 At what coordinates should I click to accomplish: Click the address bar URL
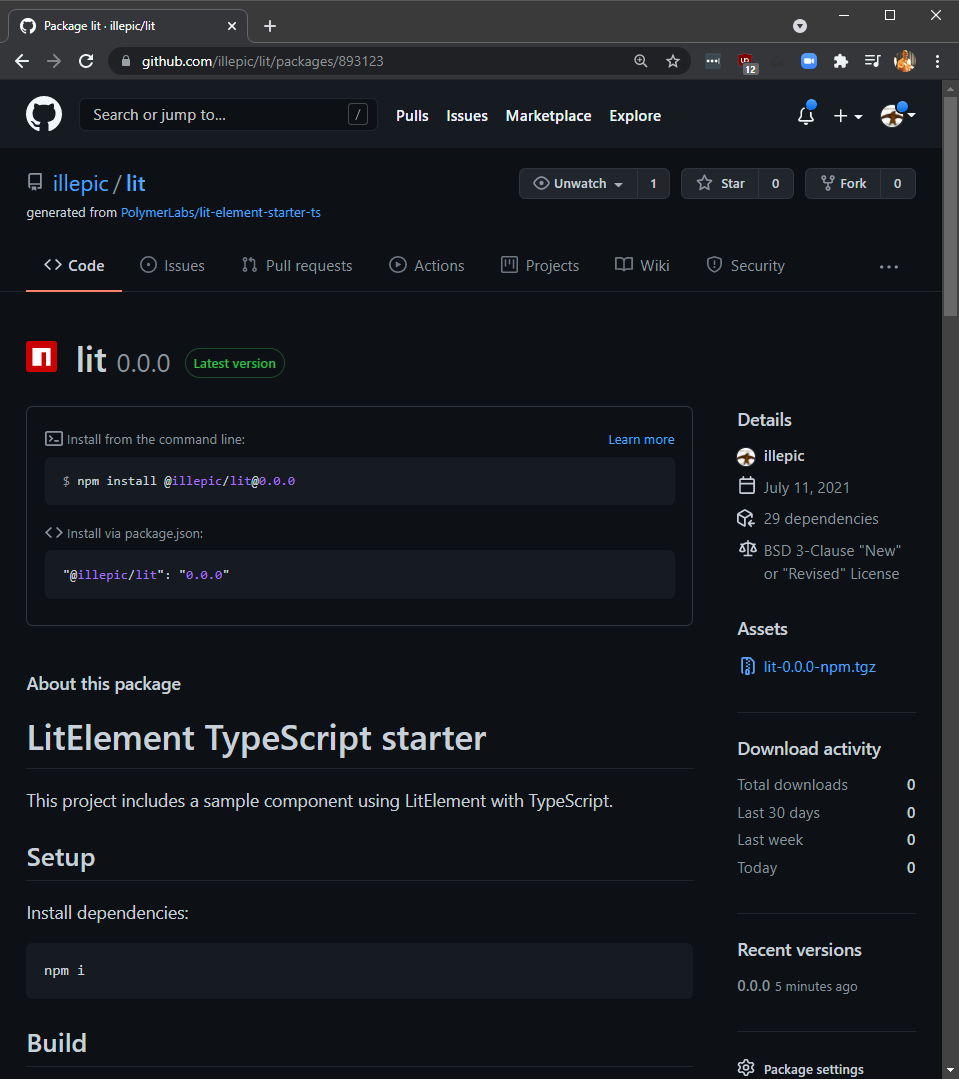[x=263, y=61]
